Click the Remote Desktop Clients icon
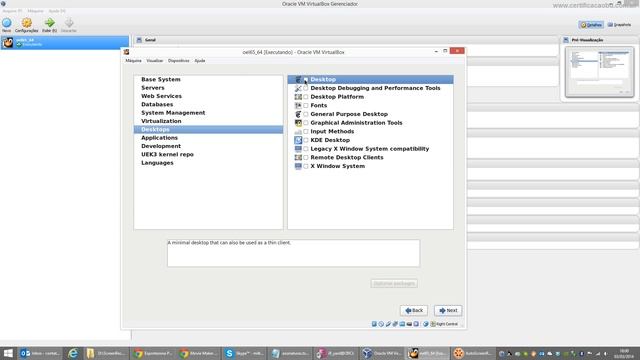This screenshot has height=360, width=640. pos(298,158)
